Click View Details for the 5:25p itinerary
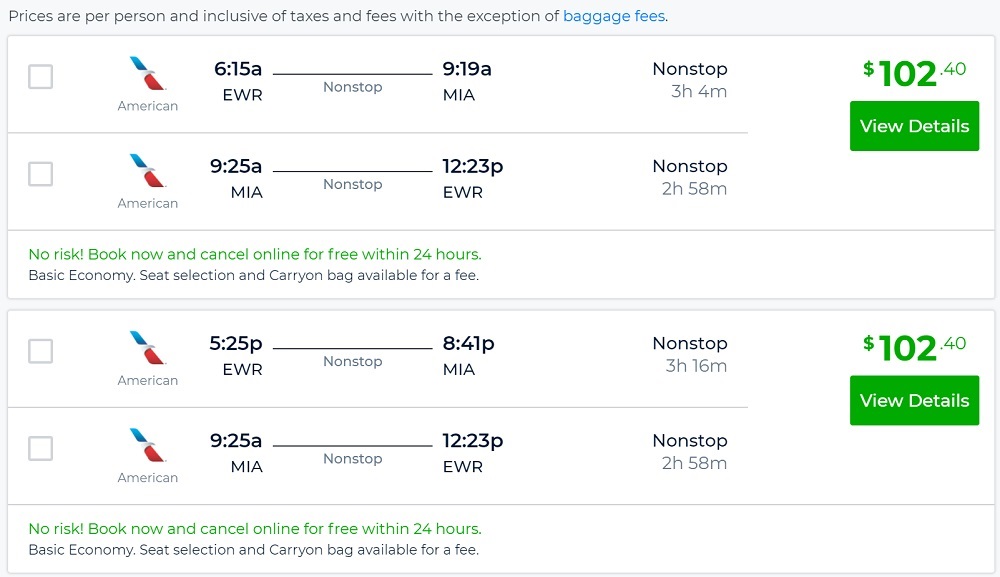1000x577 pixels. [913, 400]
